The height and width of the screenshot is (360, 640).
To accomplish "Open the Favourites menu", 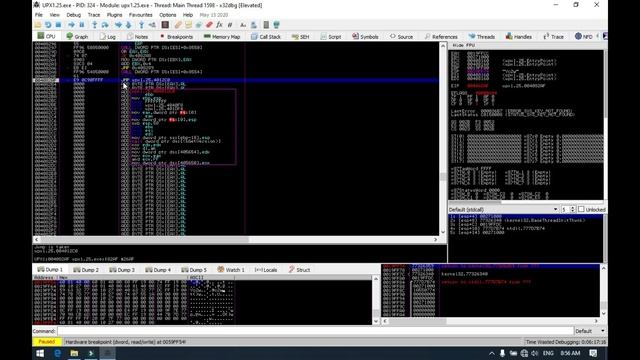I will pyautogui.click(x=140, y=15).
